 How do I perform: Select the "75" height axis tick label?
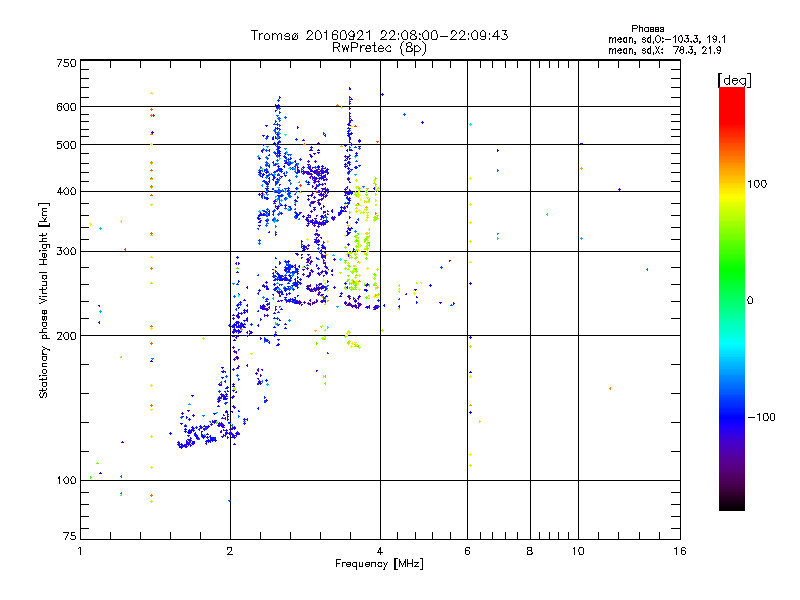pos(70,536)
